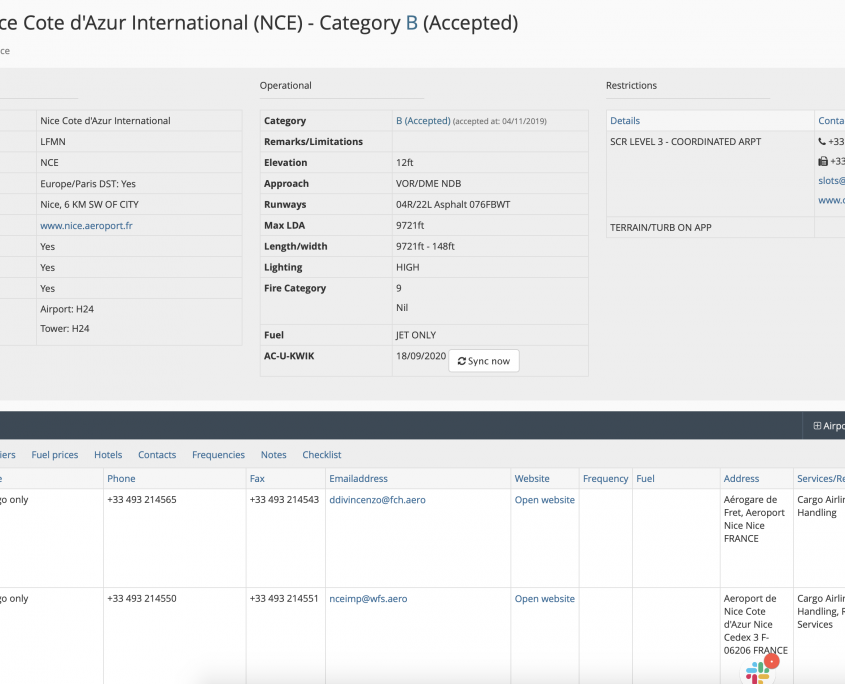Click the nceimp@wfs.aero email link
The height and width of the screenshot is (684, 845).
(x=368, y=599)
